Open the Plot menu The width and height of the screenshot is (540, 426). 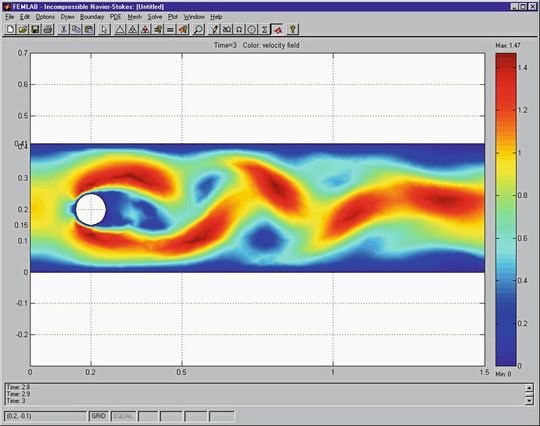[x=173, y=17]
